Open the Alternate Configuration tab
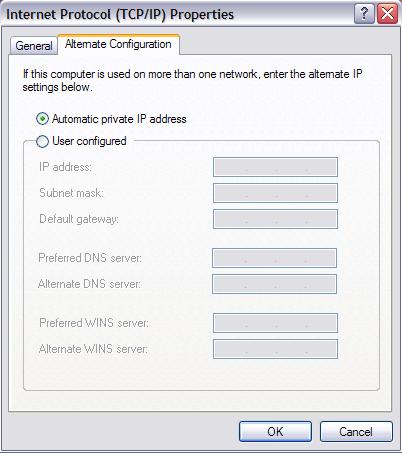This screenshot has width=402, height=453. 118,44
